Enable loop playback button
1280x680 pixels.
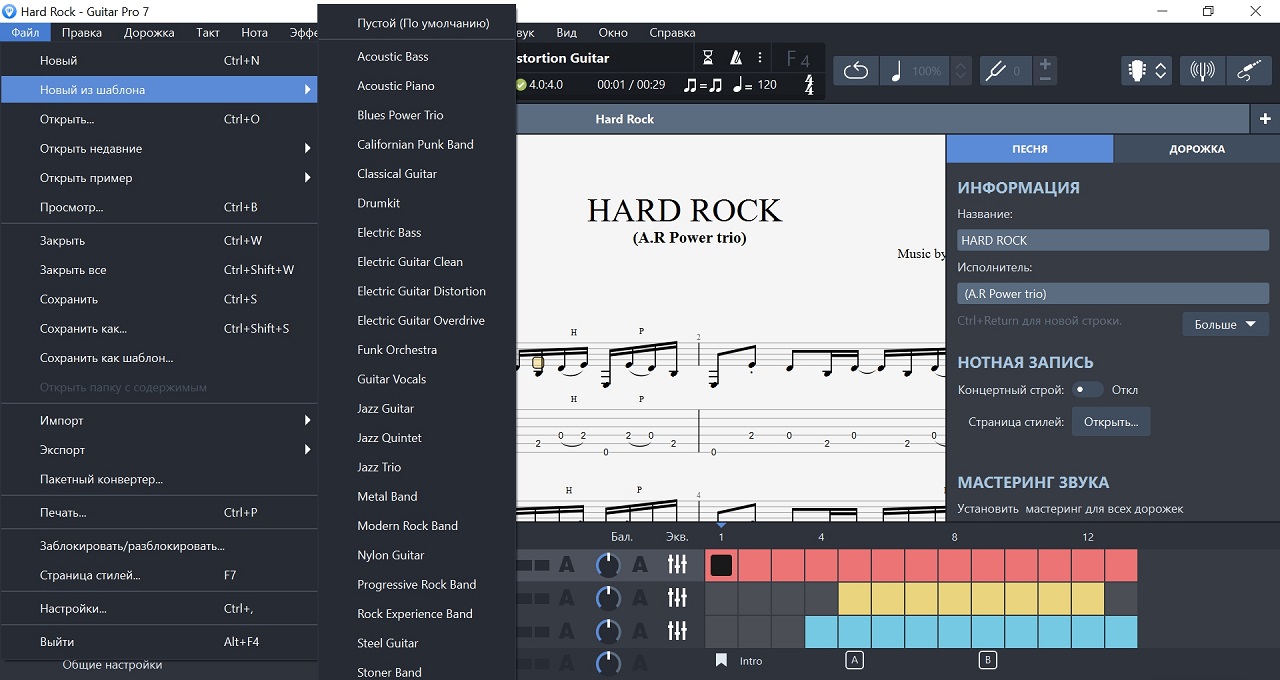(856, 71)
